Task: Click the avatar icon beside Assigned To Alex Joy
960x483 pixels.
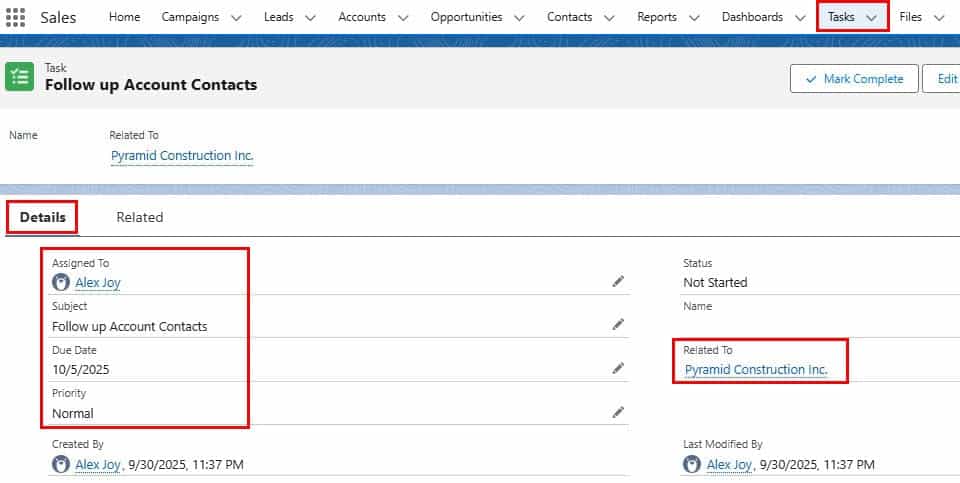Action: pos(61,282)
